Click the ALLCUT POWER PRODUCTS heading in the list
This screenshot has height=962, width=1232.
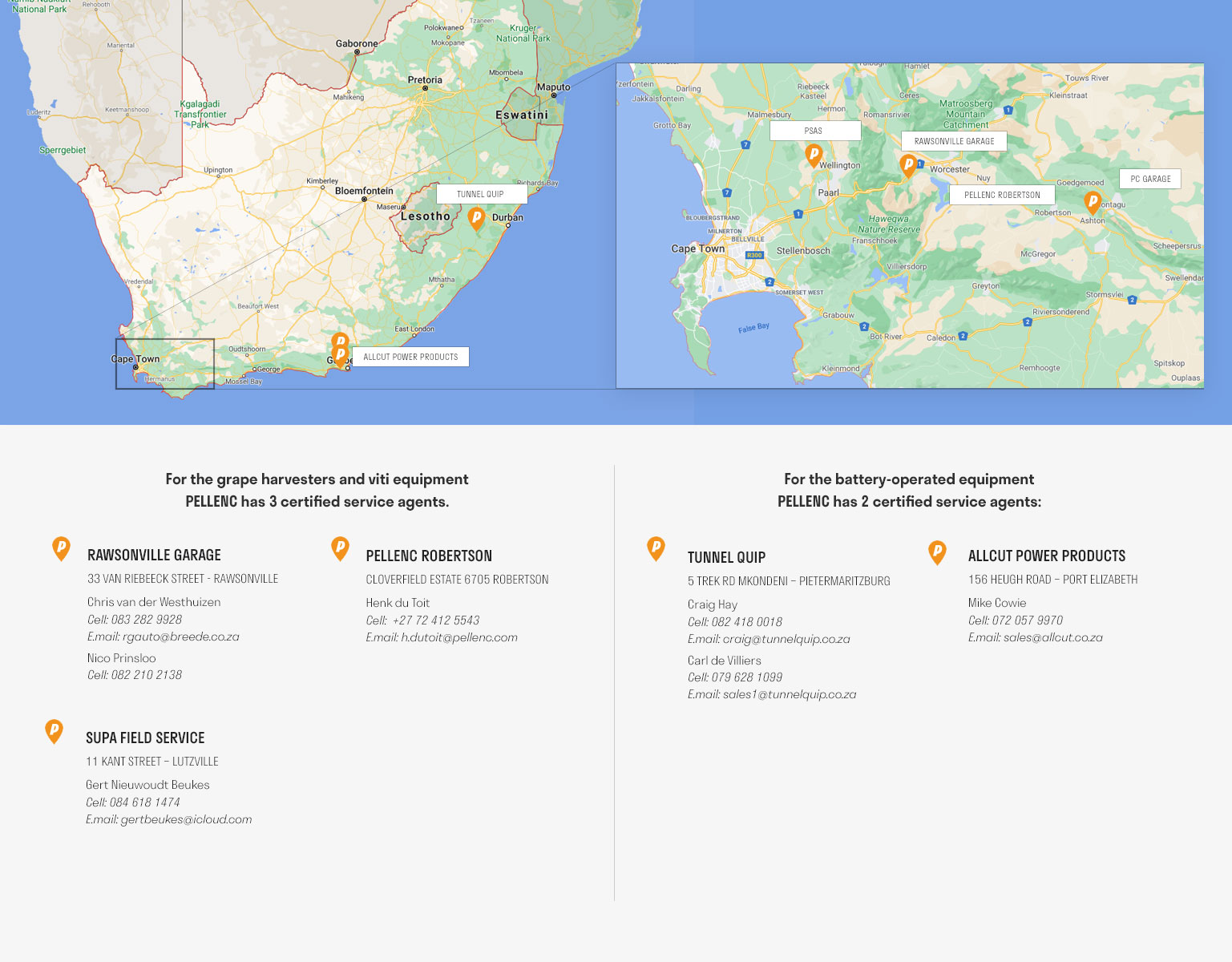click(x=1047, y=556)
